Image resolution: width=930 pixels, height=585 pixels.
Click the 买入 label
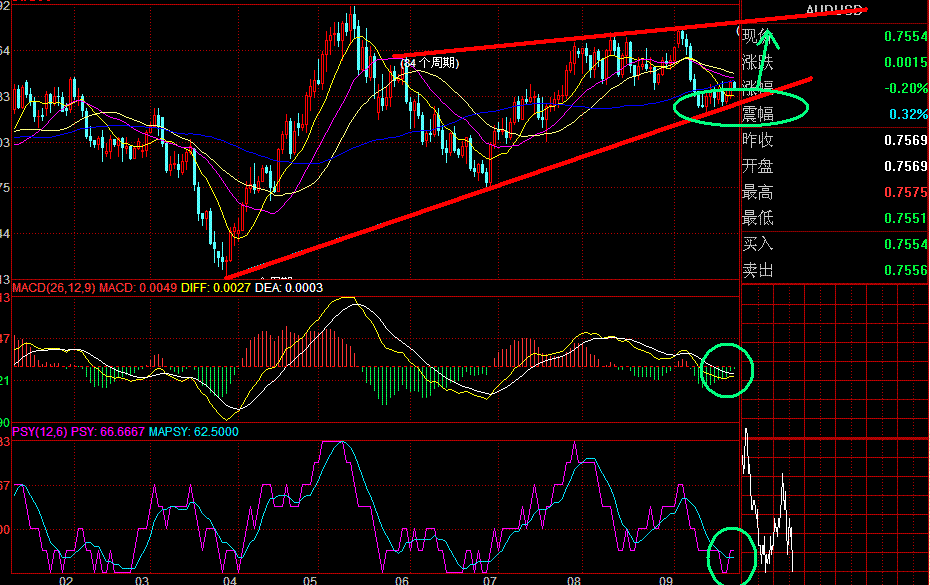pos(757,244)
